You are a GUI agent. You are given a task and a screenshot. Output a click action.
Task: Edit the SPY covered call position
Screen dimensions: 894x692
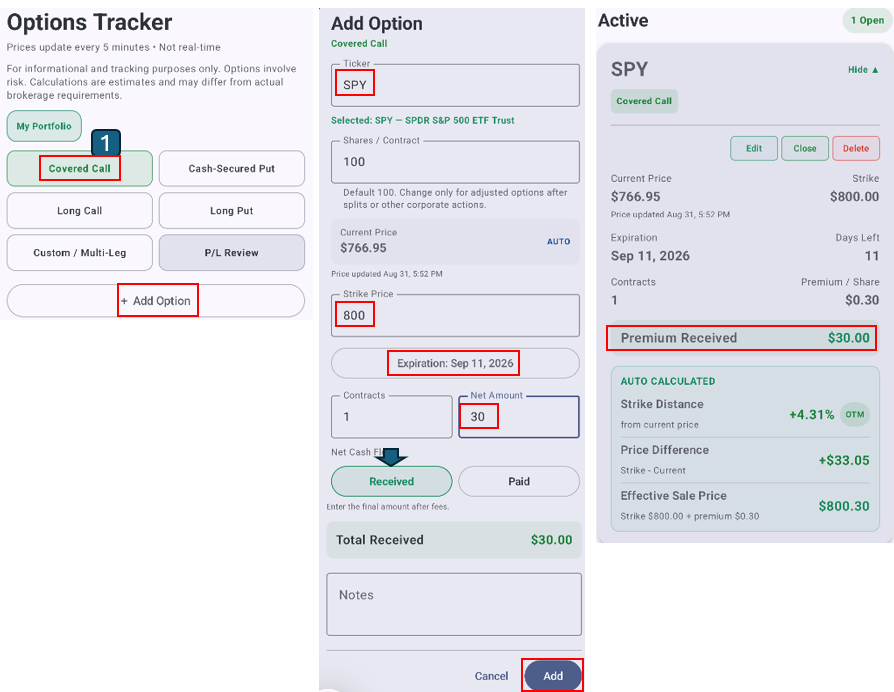pyautogui.click(x=754, y=148)
